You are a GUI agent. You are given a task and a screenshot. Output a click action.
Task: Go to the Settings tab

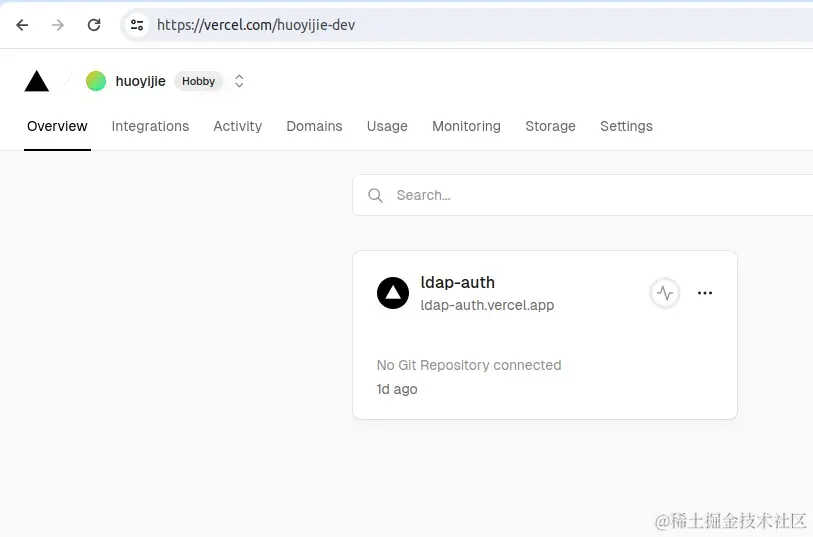pos(626,126)
